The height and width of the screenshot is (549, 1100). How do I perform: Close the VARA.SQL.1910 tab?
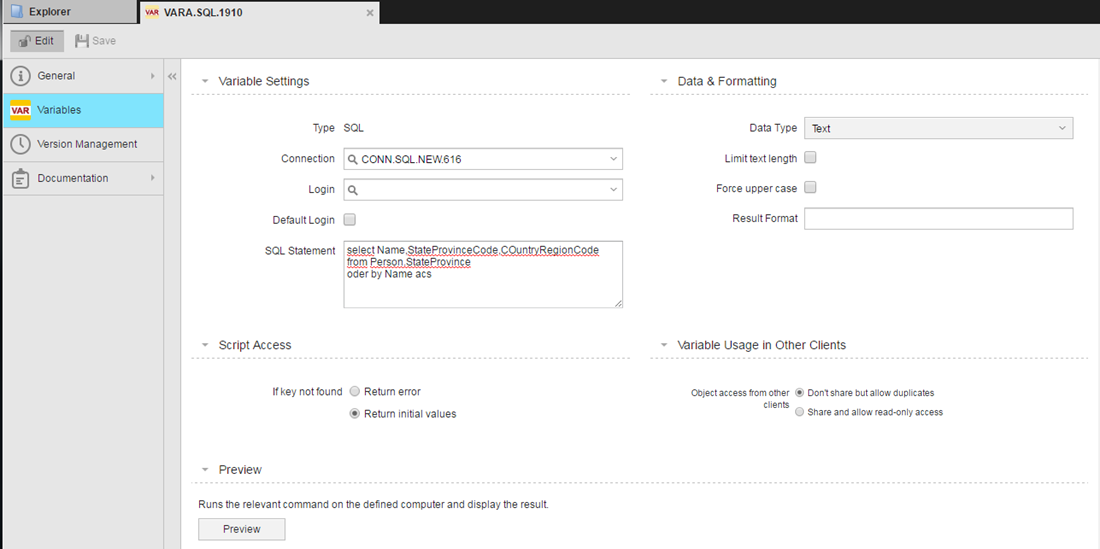click(x=370, y=13)
